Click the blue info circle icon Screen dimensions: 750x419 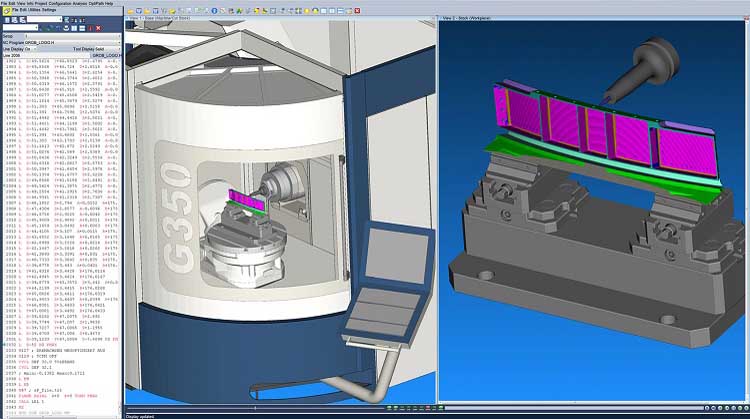click(x=214, y=11)
